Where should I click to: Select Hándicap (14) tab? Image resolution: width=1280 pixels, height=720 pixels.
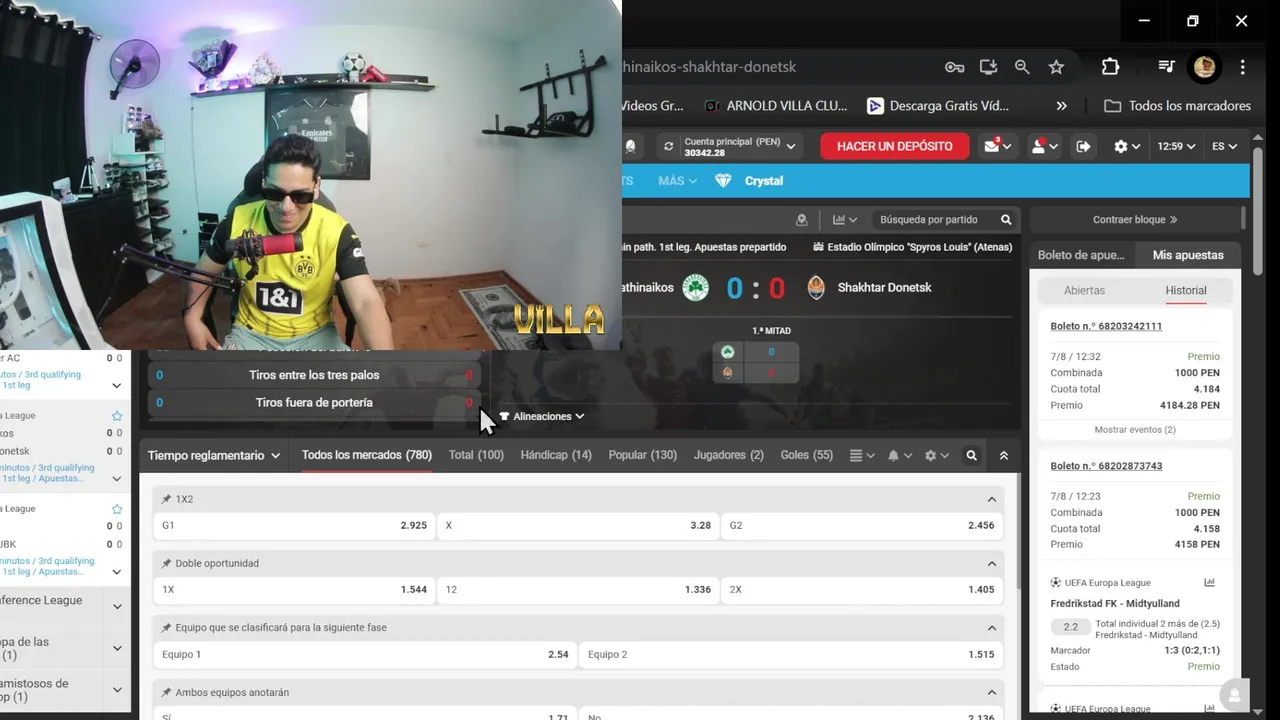pyautogui.click(x=556, y=455)
